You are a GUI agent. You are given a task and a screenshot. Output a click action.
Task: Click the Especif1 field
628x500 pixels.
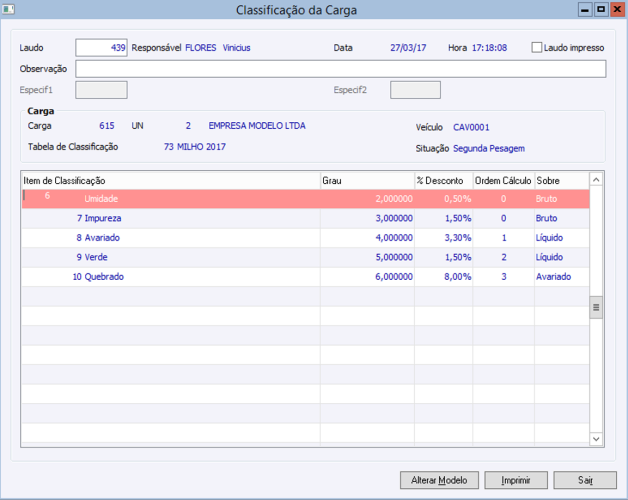101,90
